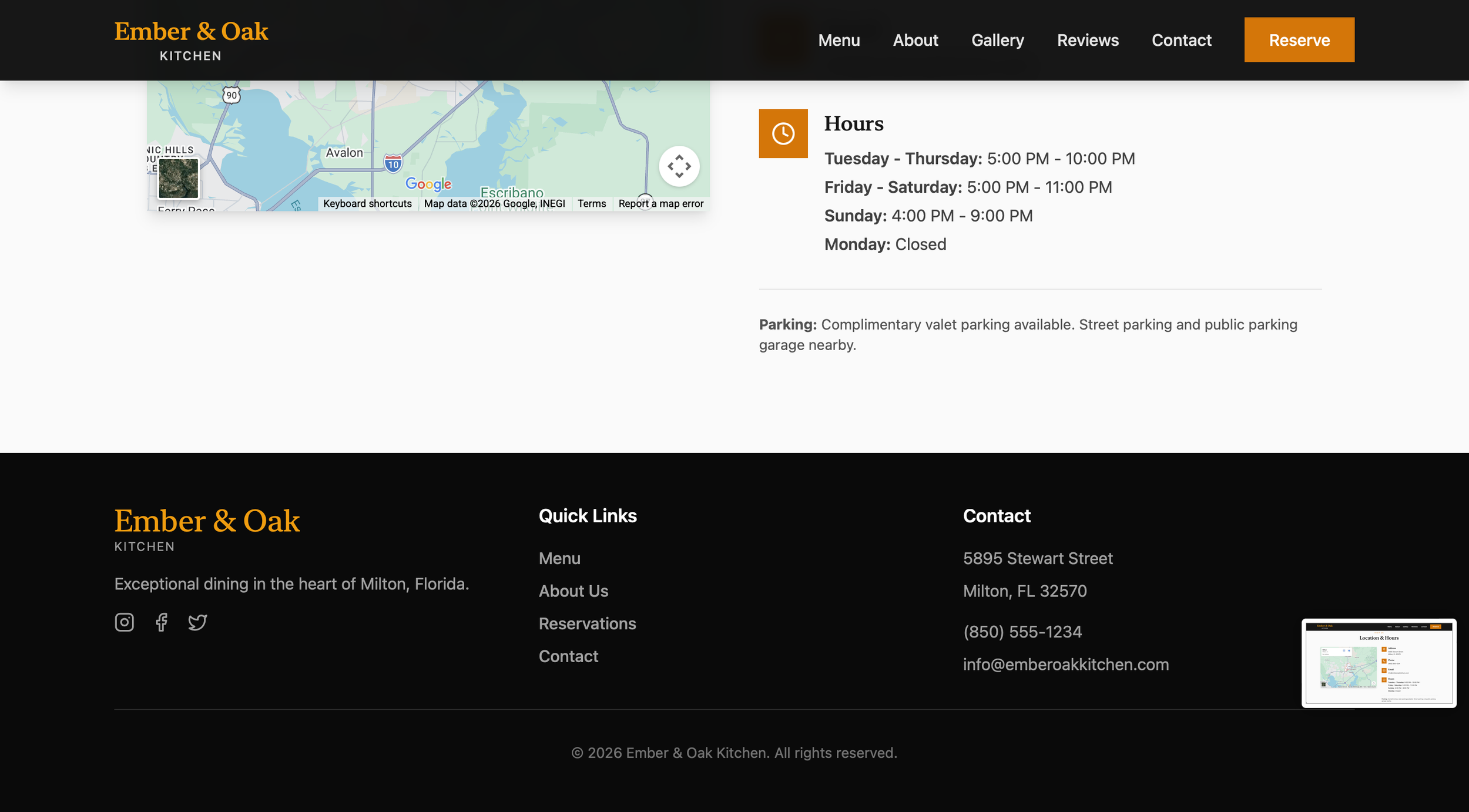Viewport: 1469px width, 812px height.
Task: Open the Twitter icon in the footer
Action: (197, 622)
